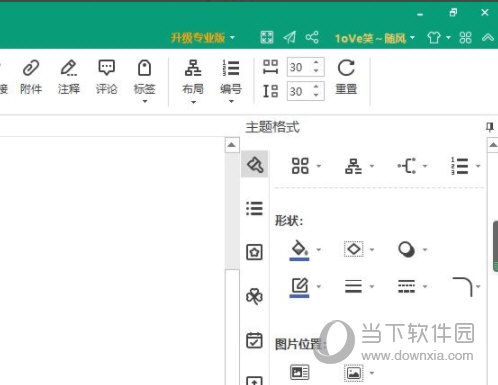This screenshot has width=498, height=385.
Task: Click the Attachment (附件) paperclip icon
Action: click(x=31, y=68)
